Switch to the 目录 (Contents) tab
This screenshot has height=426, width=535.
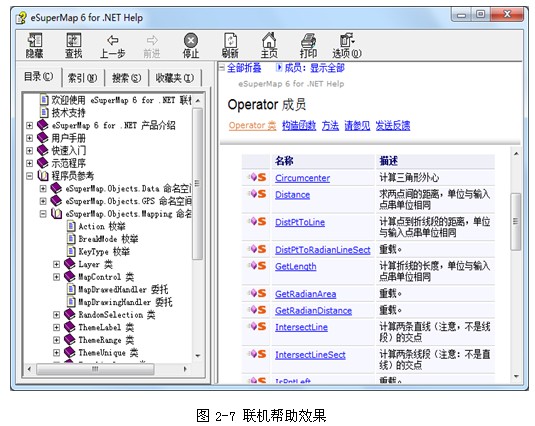pos(38,77)
